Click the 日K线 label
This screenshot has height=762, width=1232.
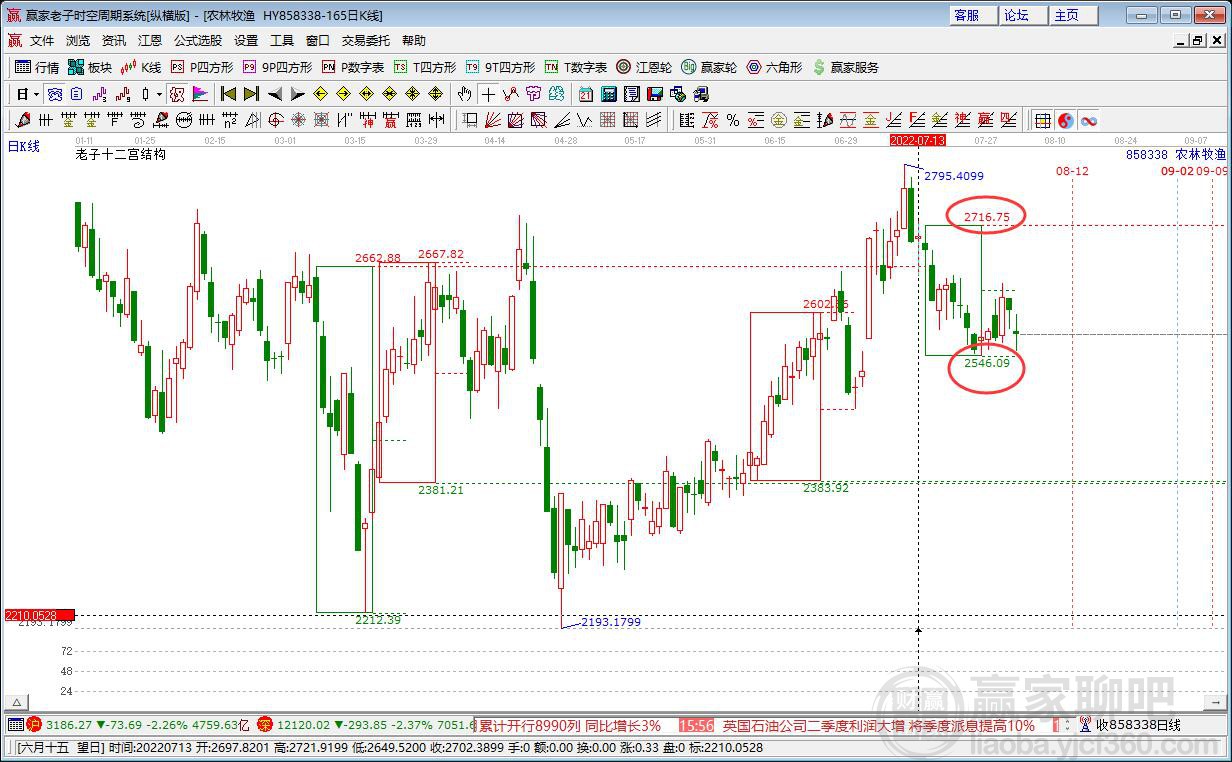(24, 146)
